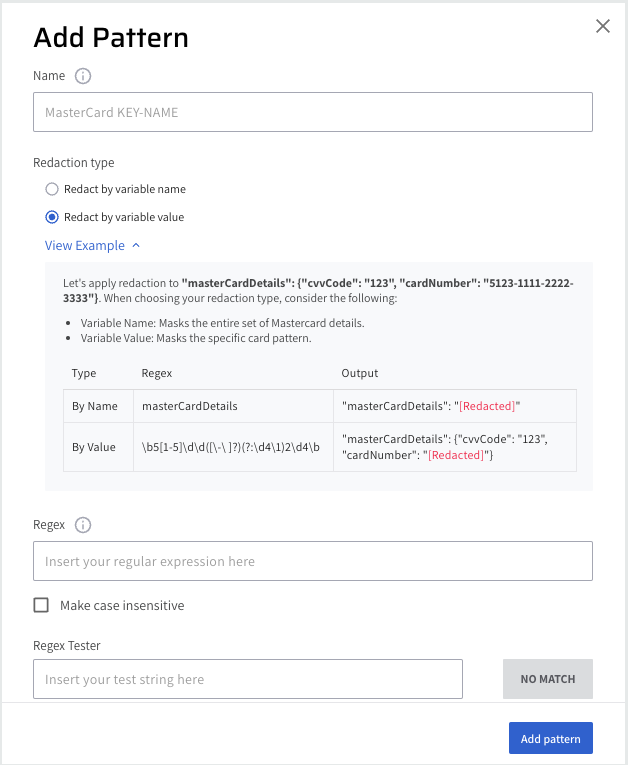The image size is (628, 765).
Task: Click the Output column header
Action: [360, 373]
